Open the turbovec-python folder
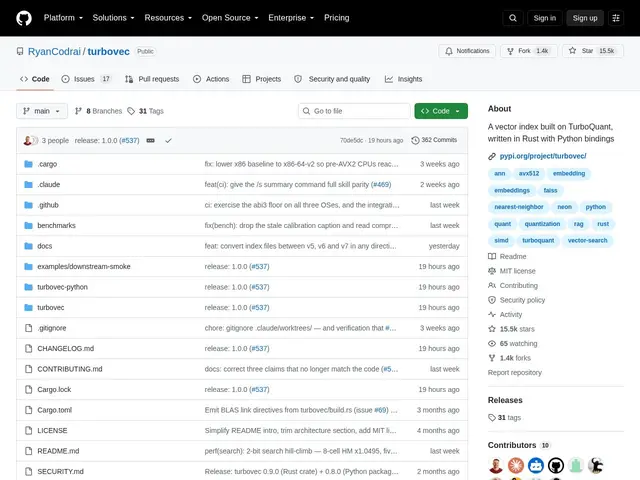This screenshot has height=480, width=640. click(x=62, y=287)
